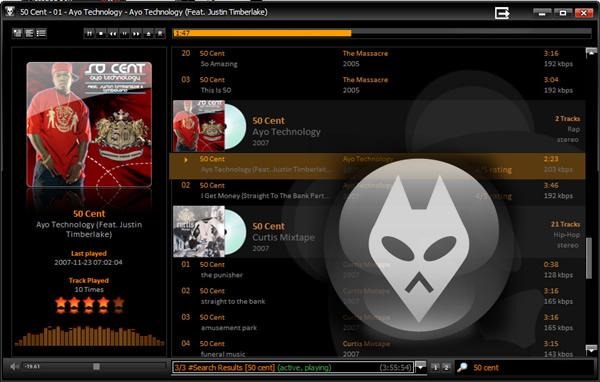Skip to next track with forward button
The height and width of the screenshot is (382, 600).
[x=136, y=34]
